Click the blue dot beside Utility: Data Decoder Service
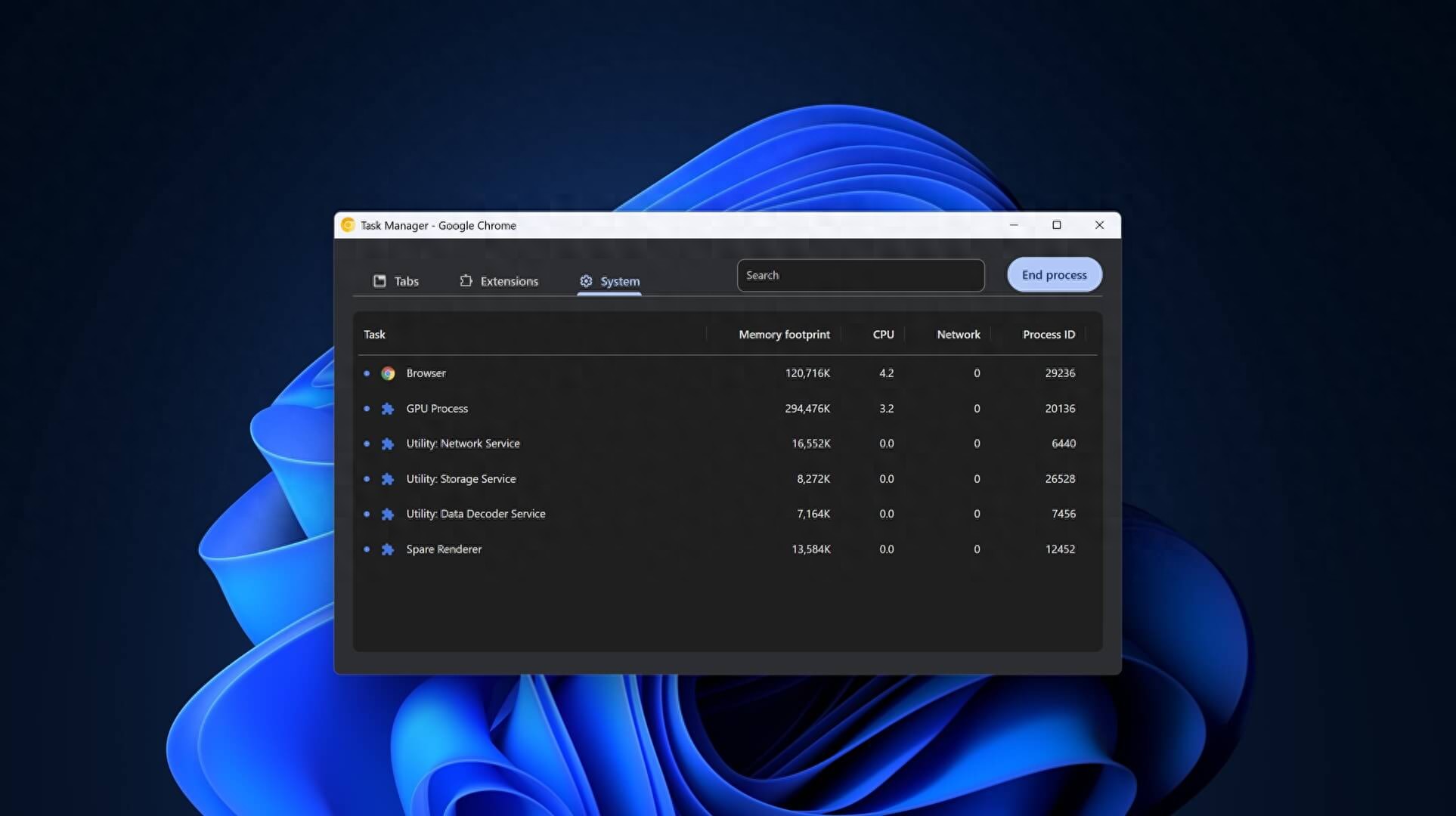Screen dimensions: 1456x816 coord(367,514)
